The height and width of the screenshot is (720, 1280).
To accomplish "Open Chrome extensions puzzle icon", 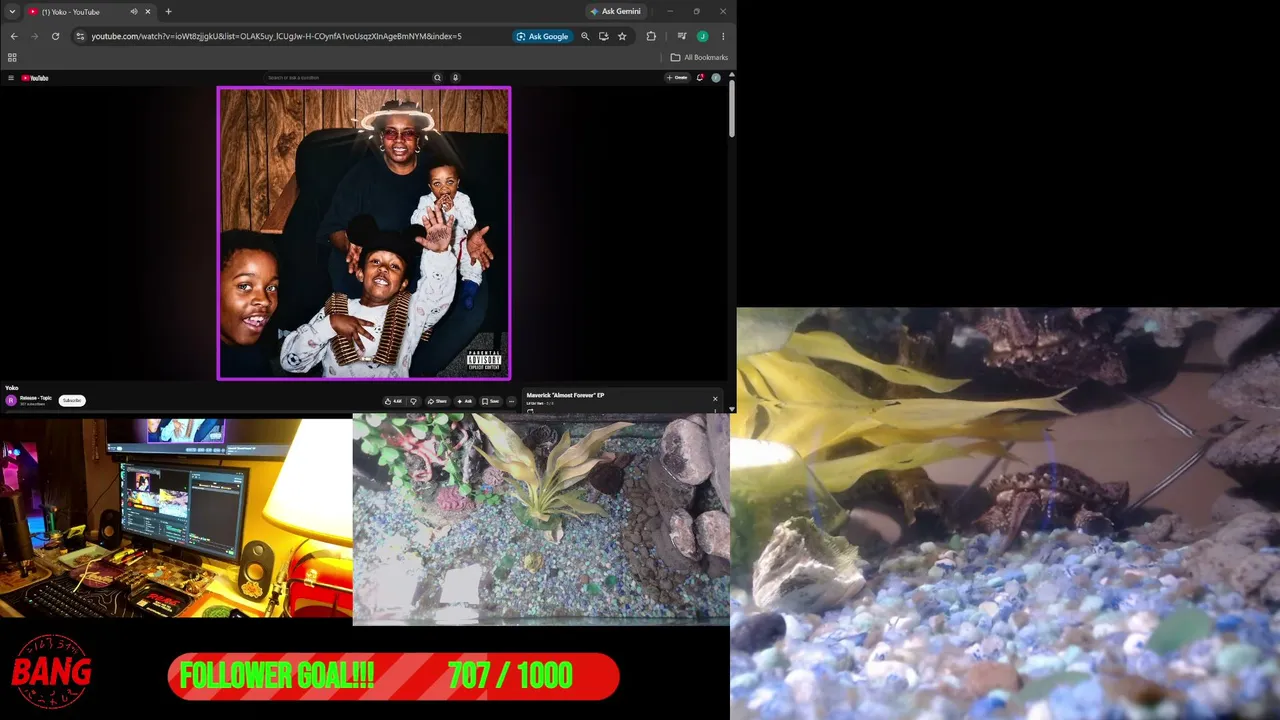I will point(651,36).
